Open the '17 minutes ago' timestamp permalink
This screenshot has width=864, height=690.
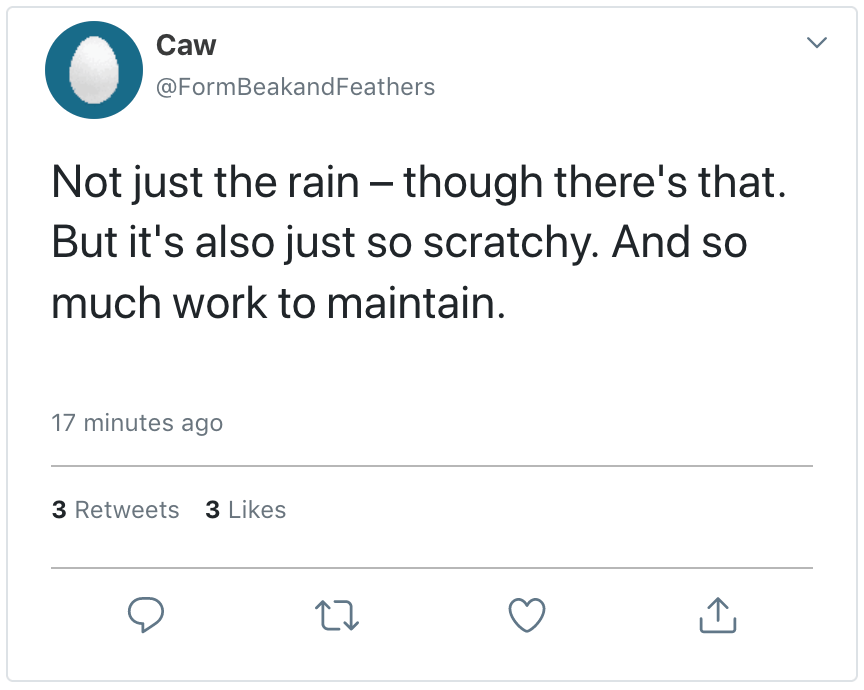pos(137,423)
